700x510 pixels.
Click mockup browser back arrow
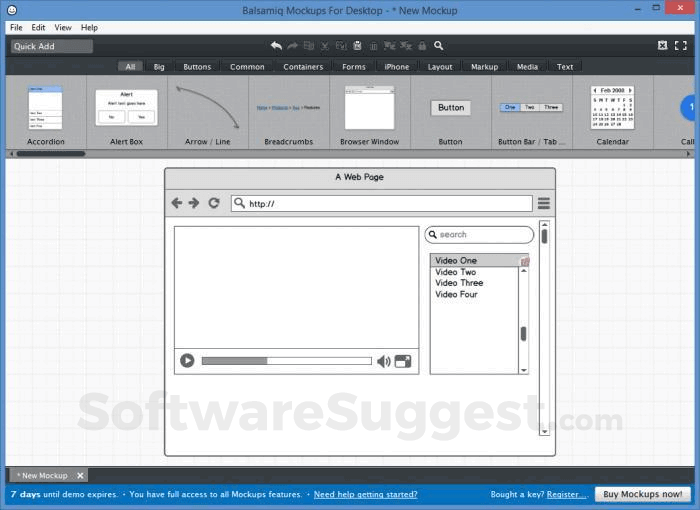177,203
